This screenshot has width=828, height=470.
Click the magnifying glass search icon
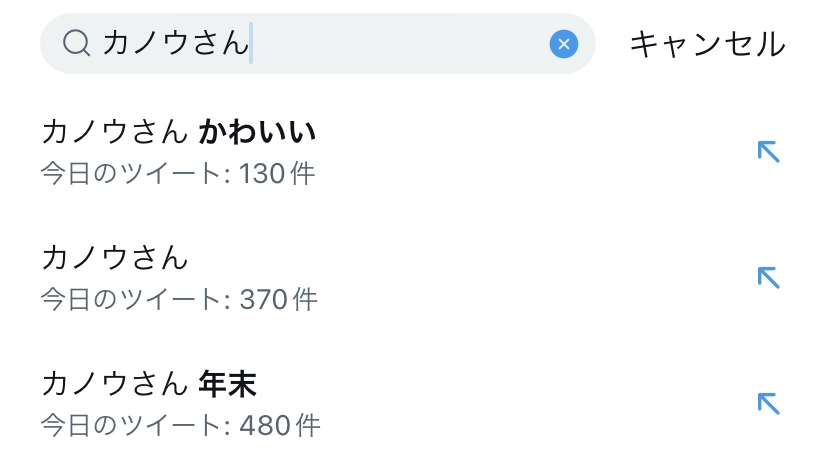coord(76,43)
